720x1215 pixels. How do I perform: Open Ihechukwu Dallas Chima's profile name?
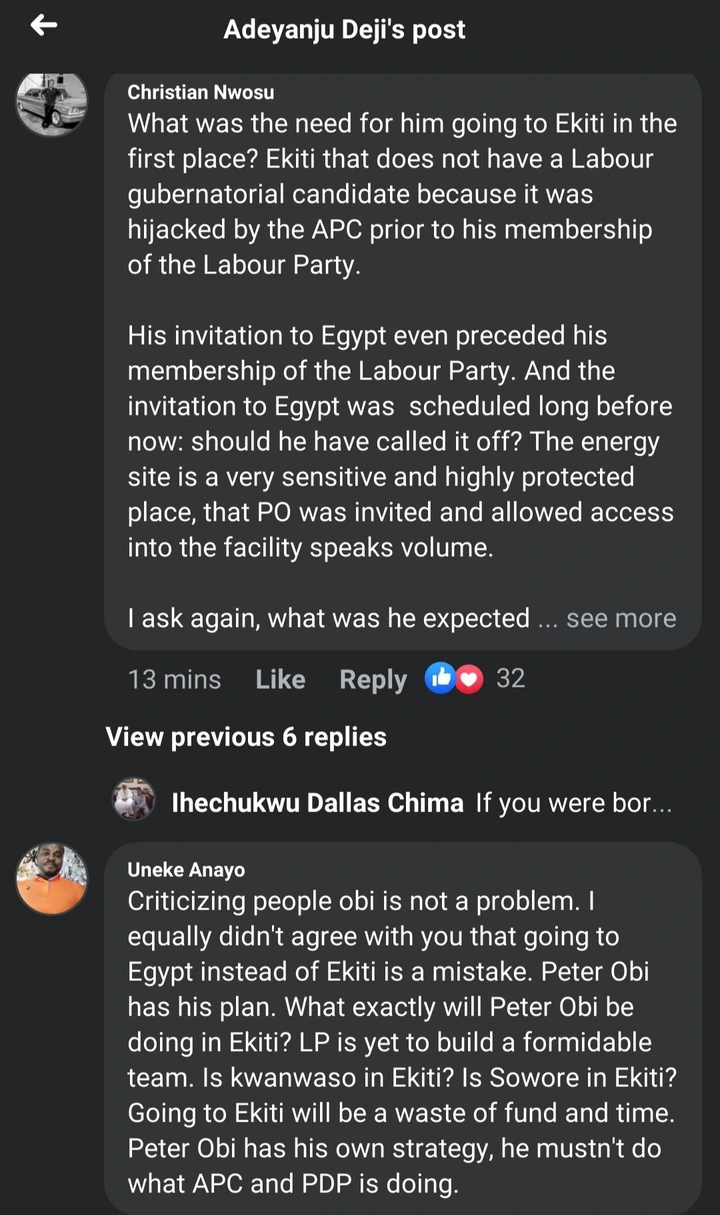tap(317, 802)
